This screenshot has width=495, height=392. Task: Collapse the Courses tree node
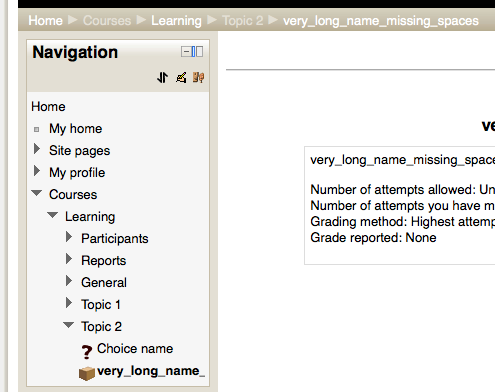[37, 193]
